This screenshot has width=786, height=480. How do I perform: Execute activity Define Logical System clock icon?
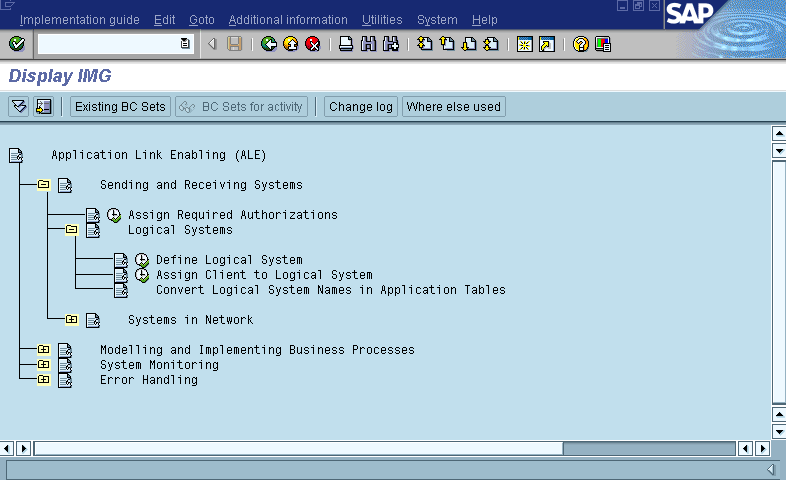point(142,260)
